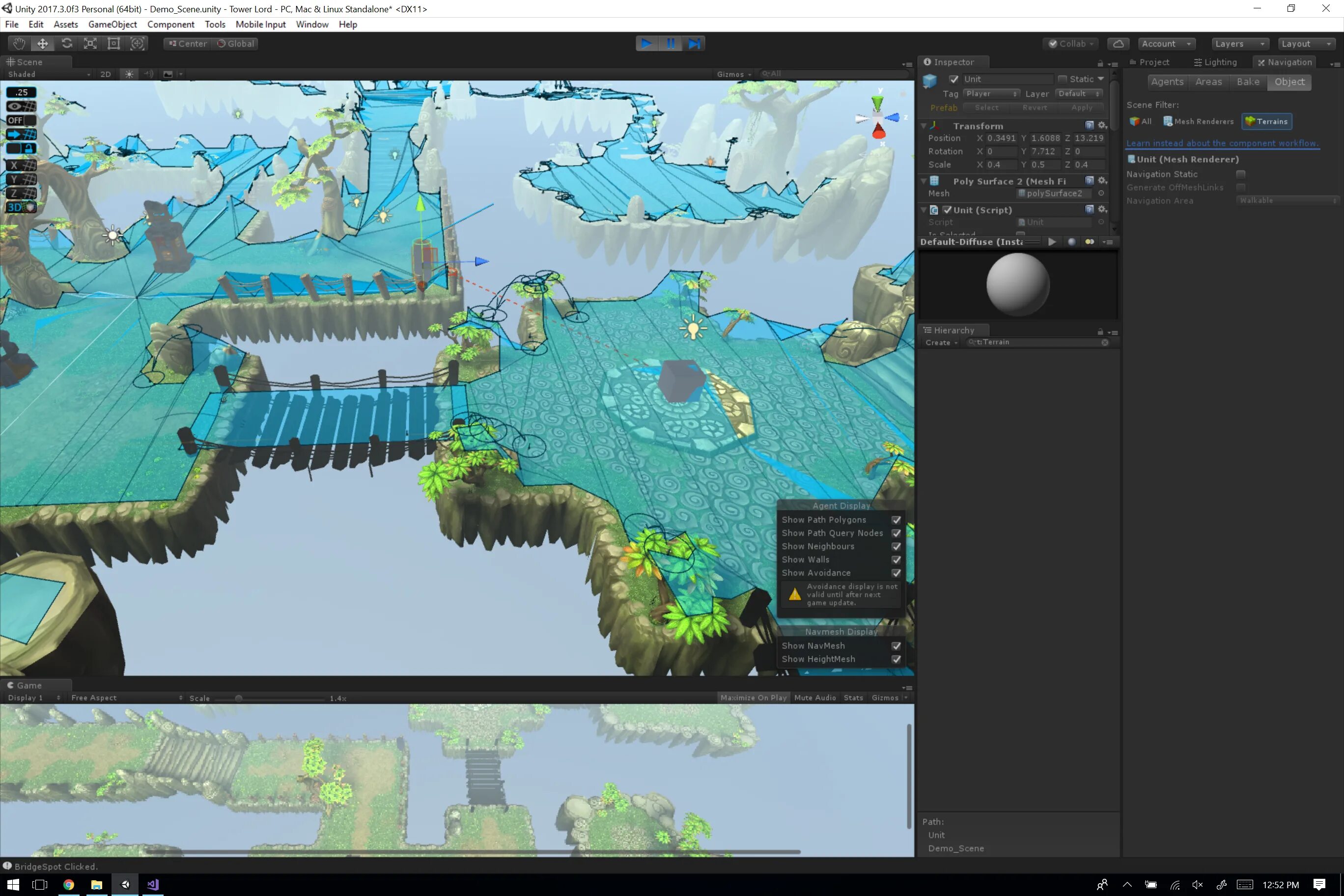Select the Rect Transform tool
Image resolution: width=1344 pixels, height=896 pixels.
(113, 43)
